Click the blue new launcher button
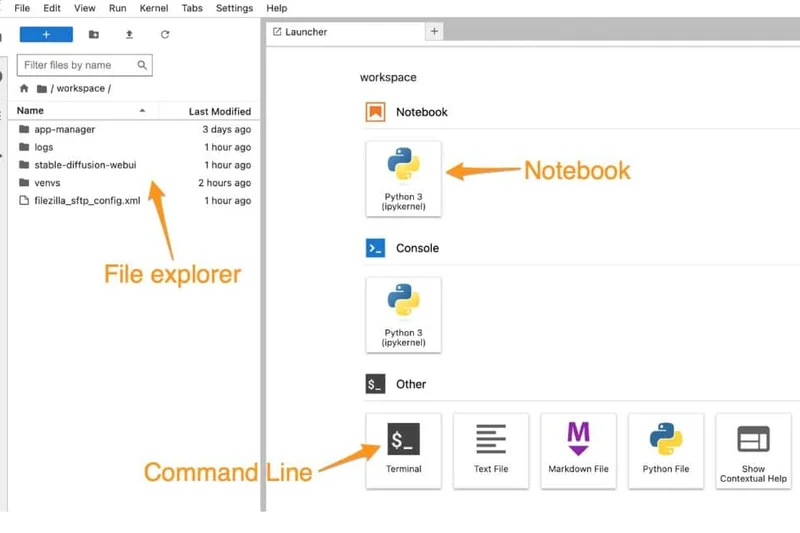 46,34
